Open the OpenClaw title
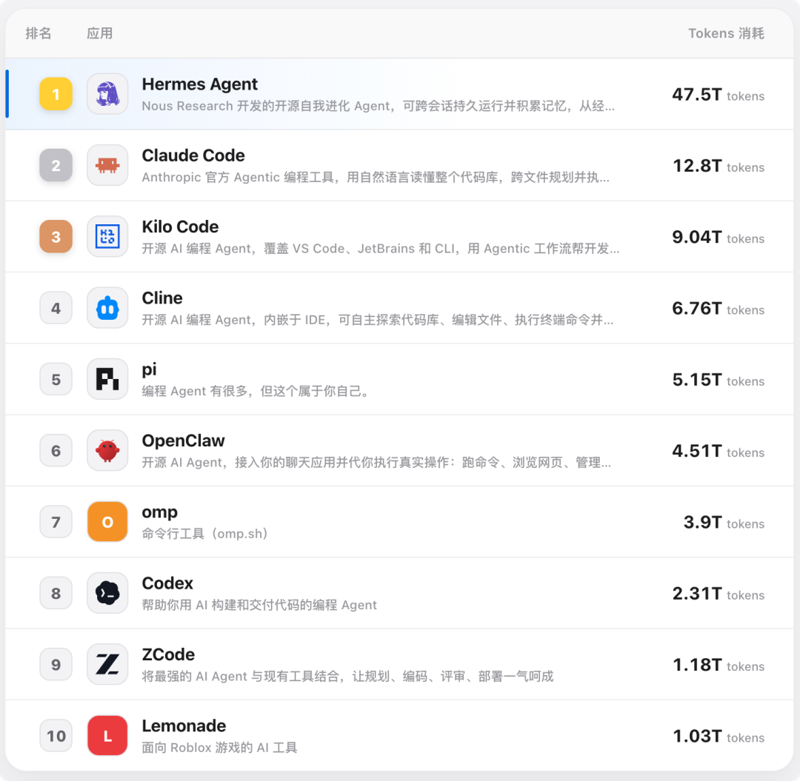 click(183, 440)
